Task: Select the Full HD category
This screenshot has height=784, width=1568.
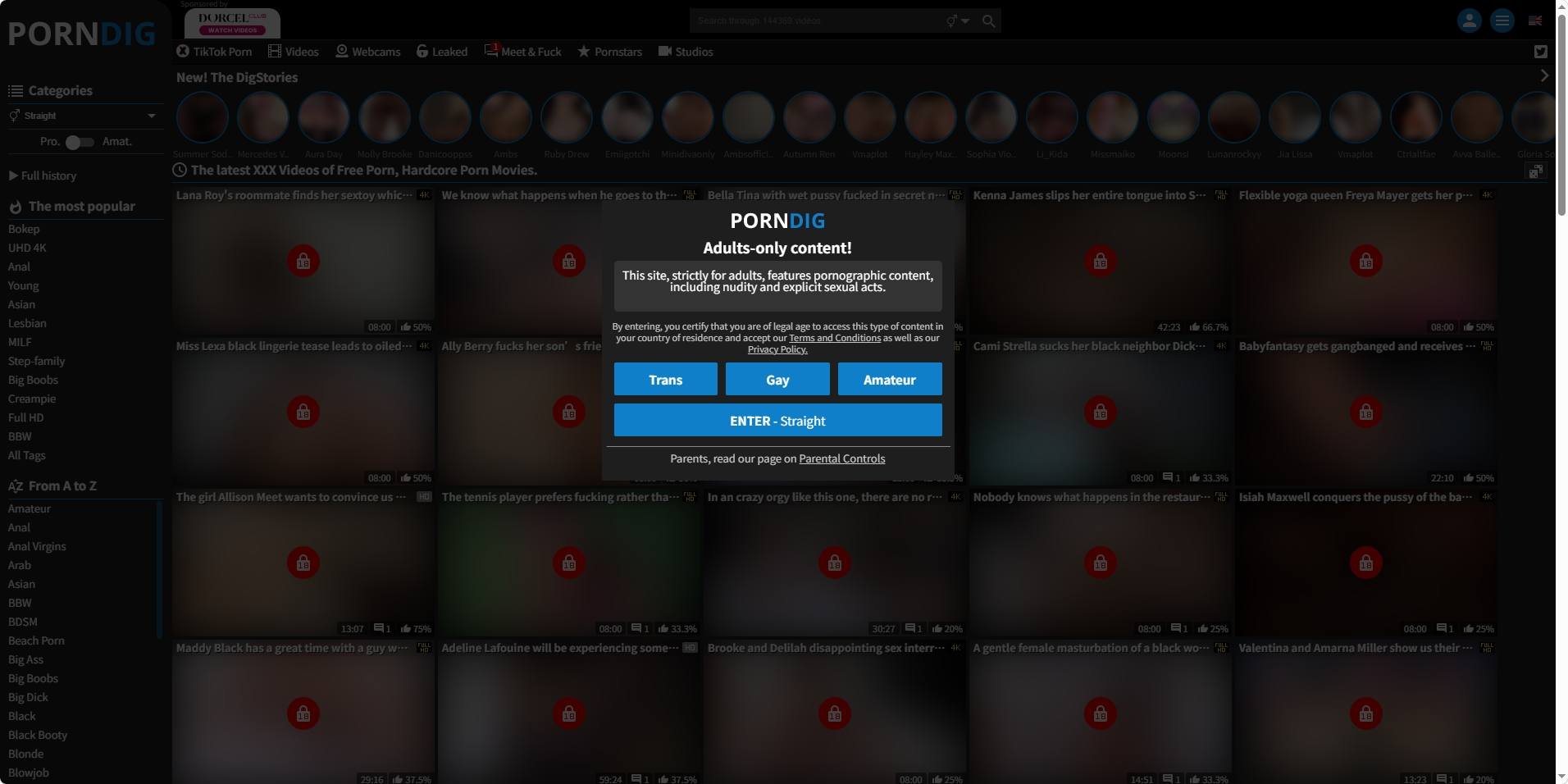Action: (x=26, y=417)
